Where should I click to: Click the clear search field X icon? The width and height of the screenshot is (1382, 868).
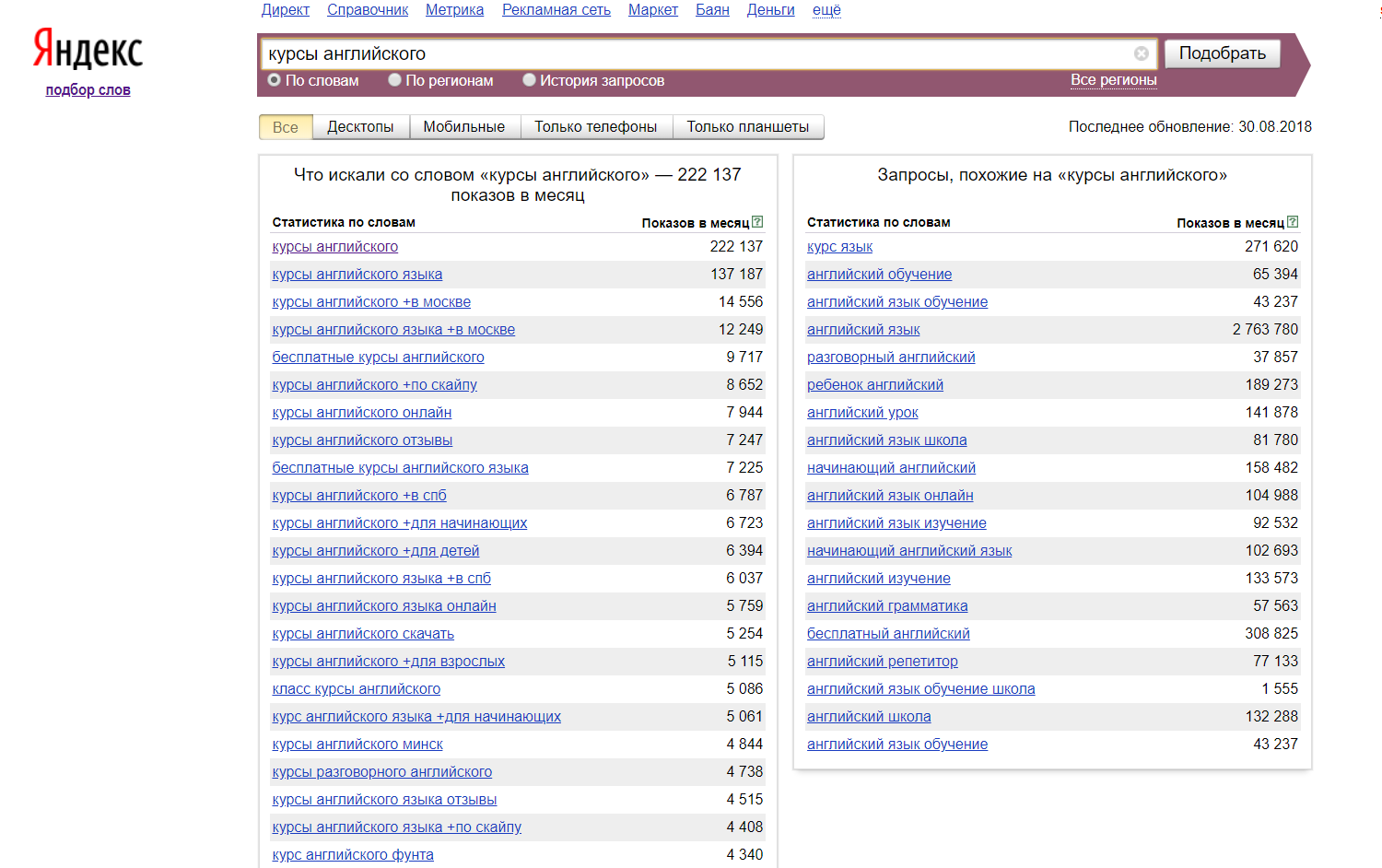(x=1141, y=53)
